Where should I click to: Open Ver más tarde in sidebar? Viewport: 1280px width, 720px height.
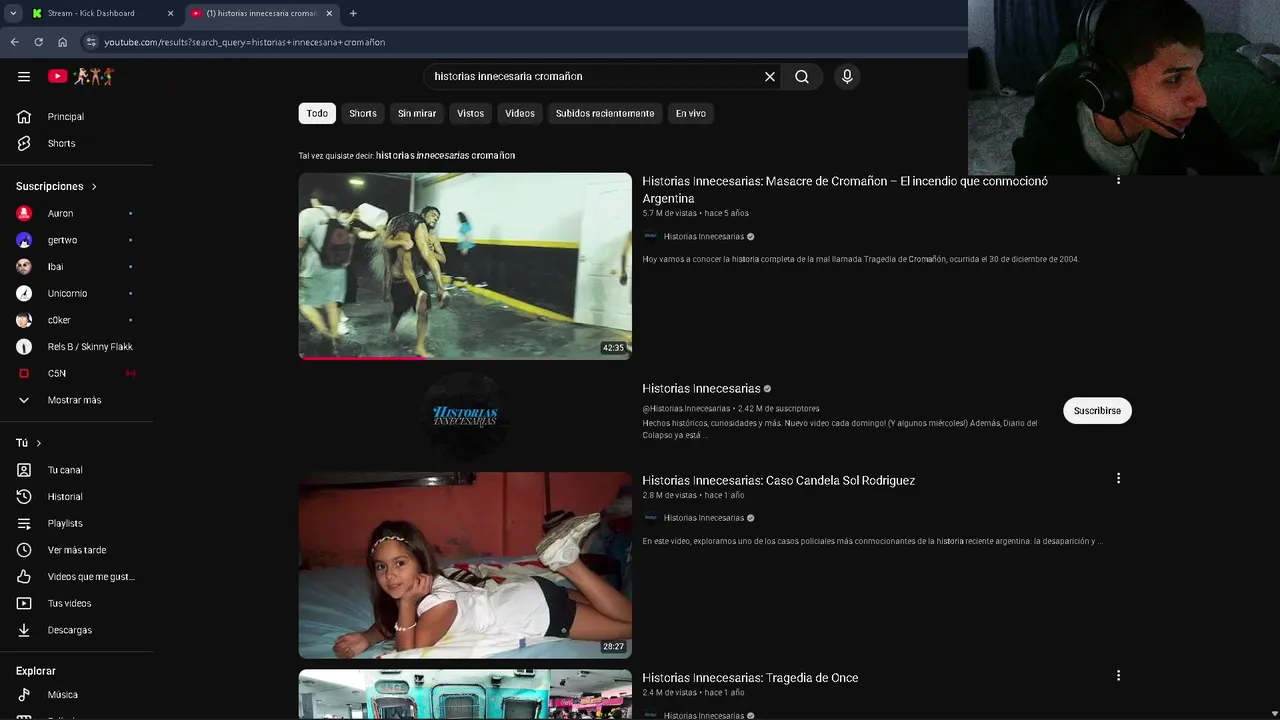click(x=77, y=550)
